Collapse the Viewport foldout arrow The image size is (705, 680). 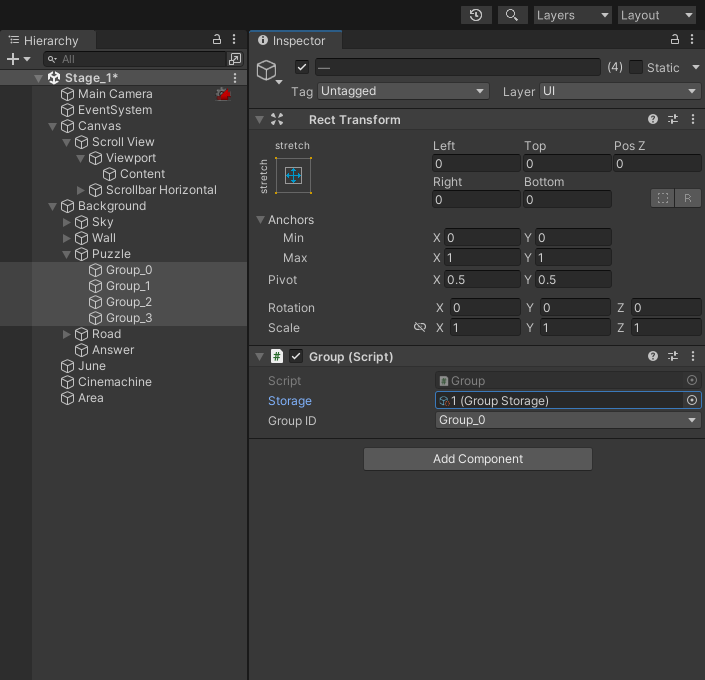tap(80, 158)
